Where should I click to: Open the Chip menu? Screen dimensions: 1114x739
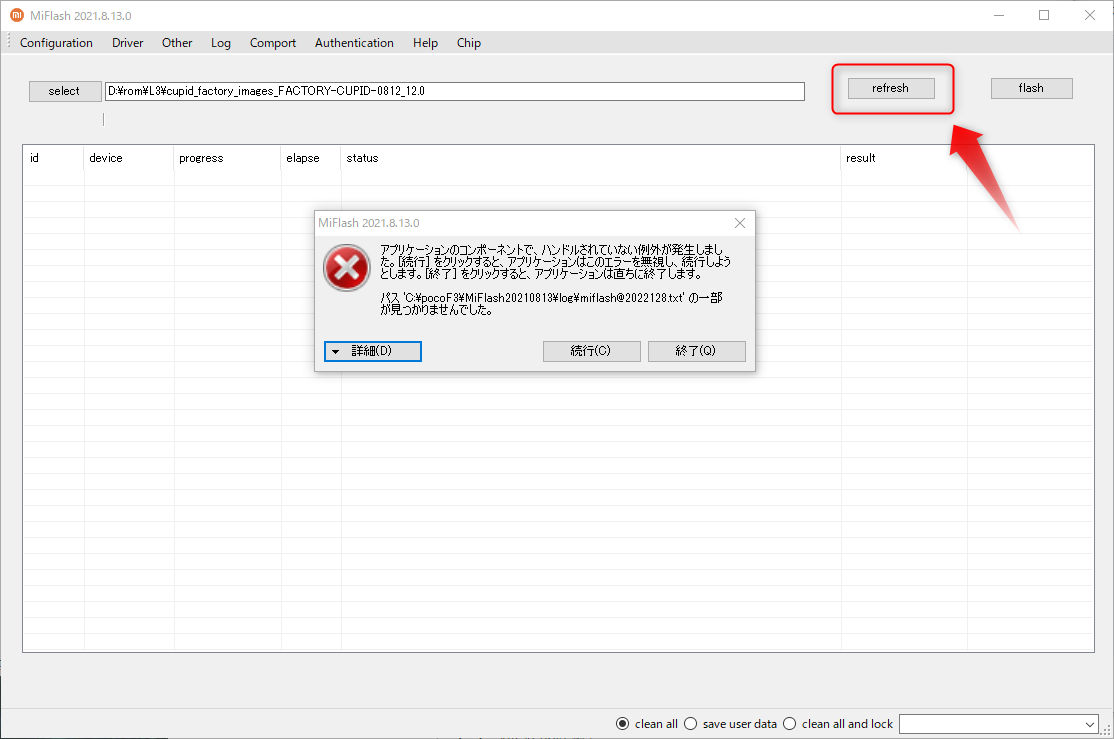(x=468, y=43)
